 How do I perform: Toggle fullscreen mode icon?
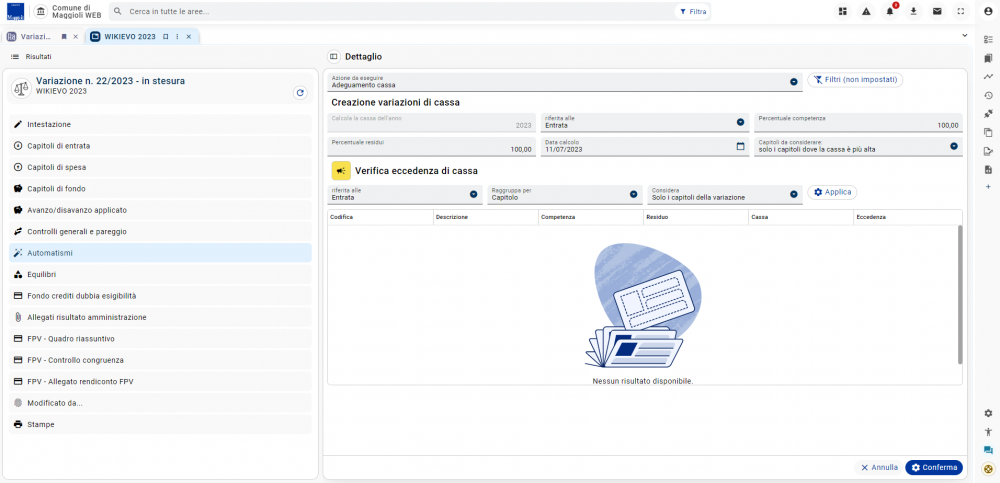(x=960, y=11)
